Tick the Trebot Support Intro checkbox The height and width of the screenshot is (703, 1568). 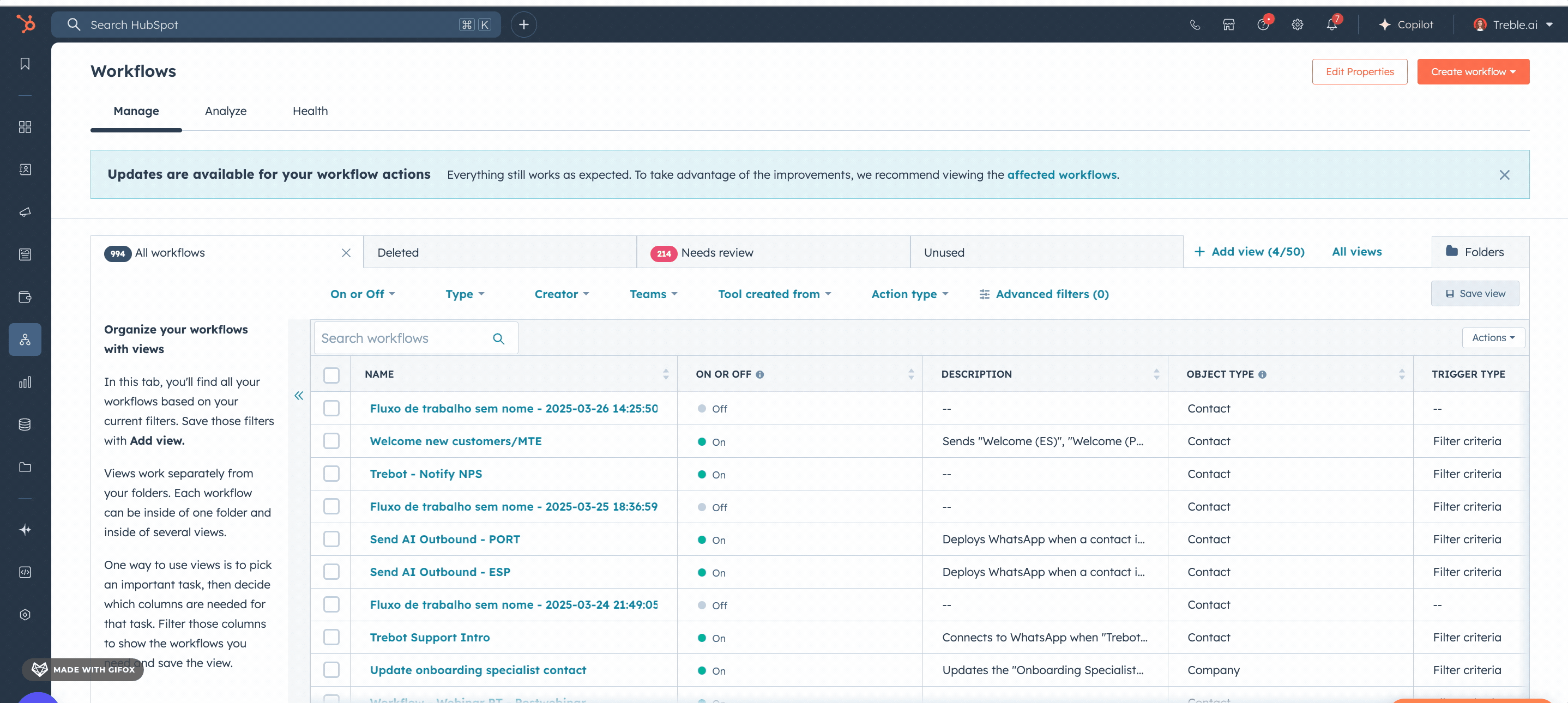(x=331, y=637)
